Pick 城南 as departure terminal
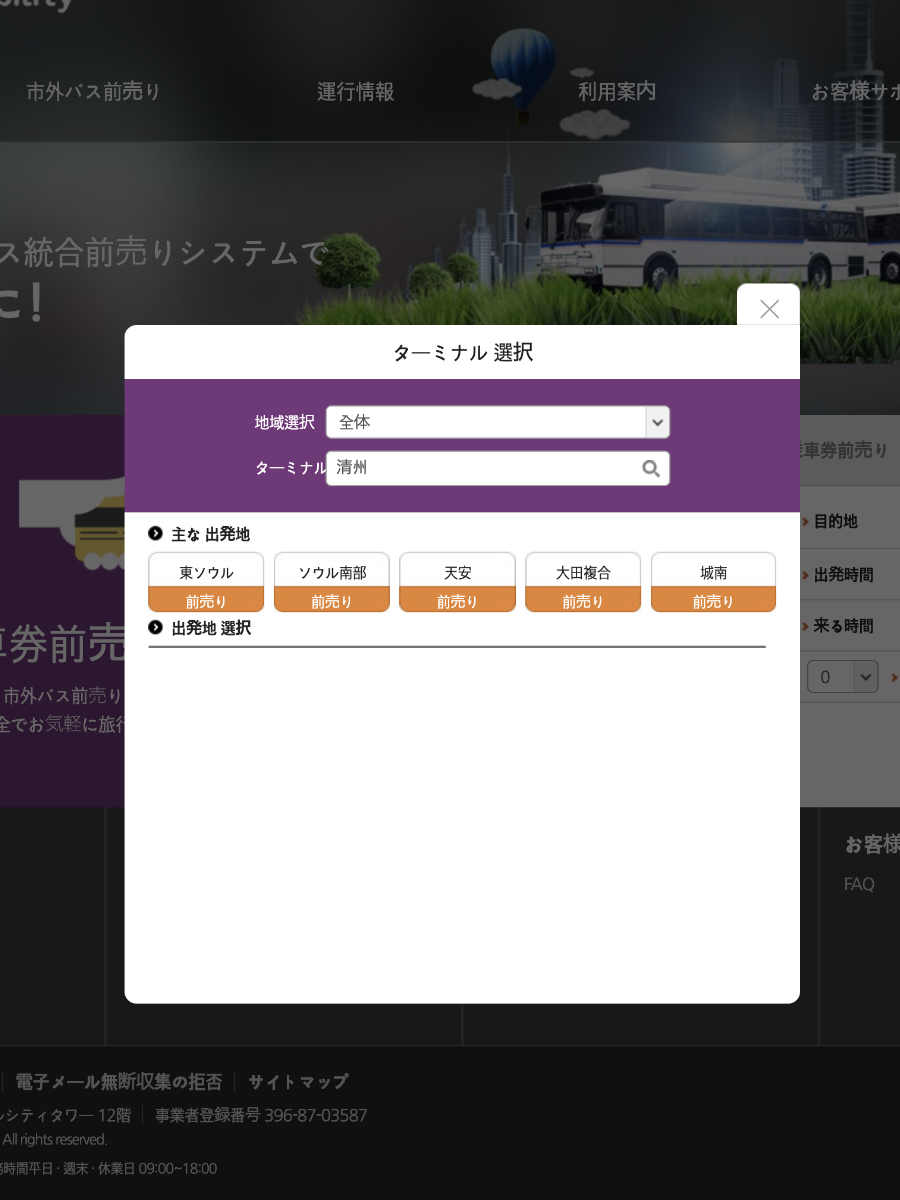Screen dimensions: 900x1200 (713, 582)
